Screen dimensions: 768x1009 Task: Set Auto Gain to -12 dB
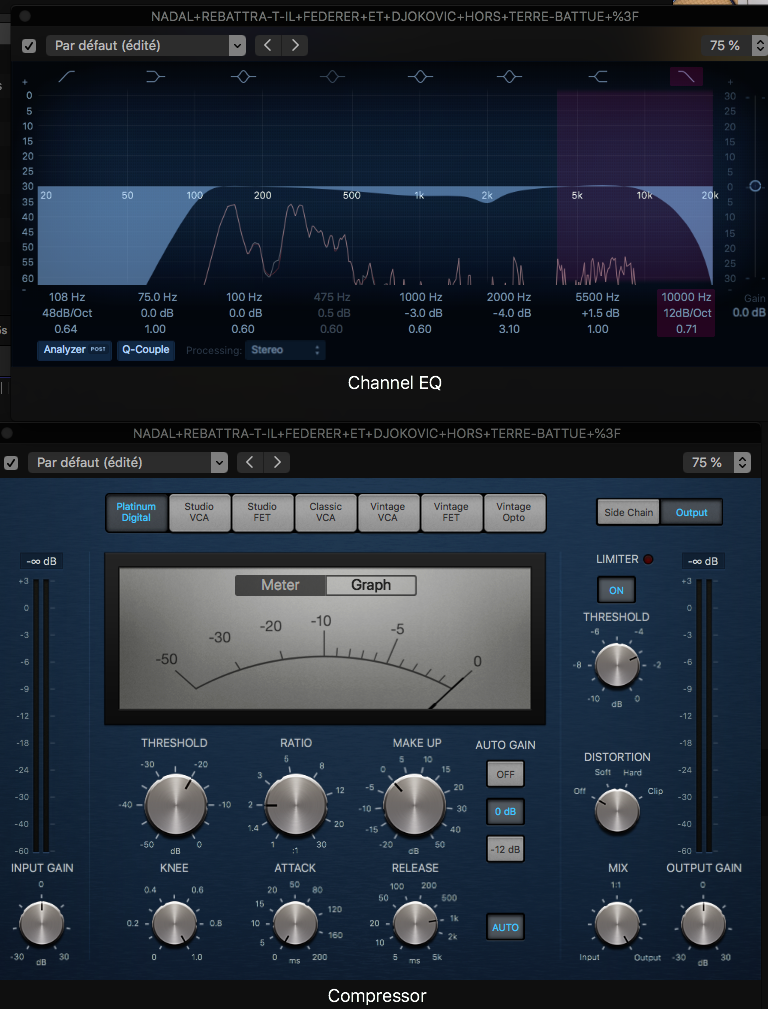pyautogui.click(x=505, y=849)
